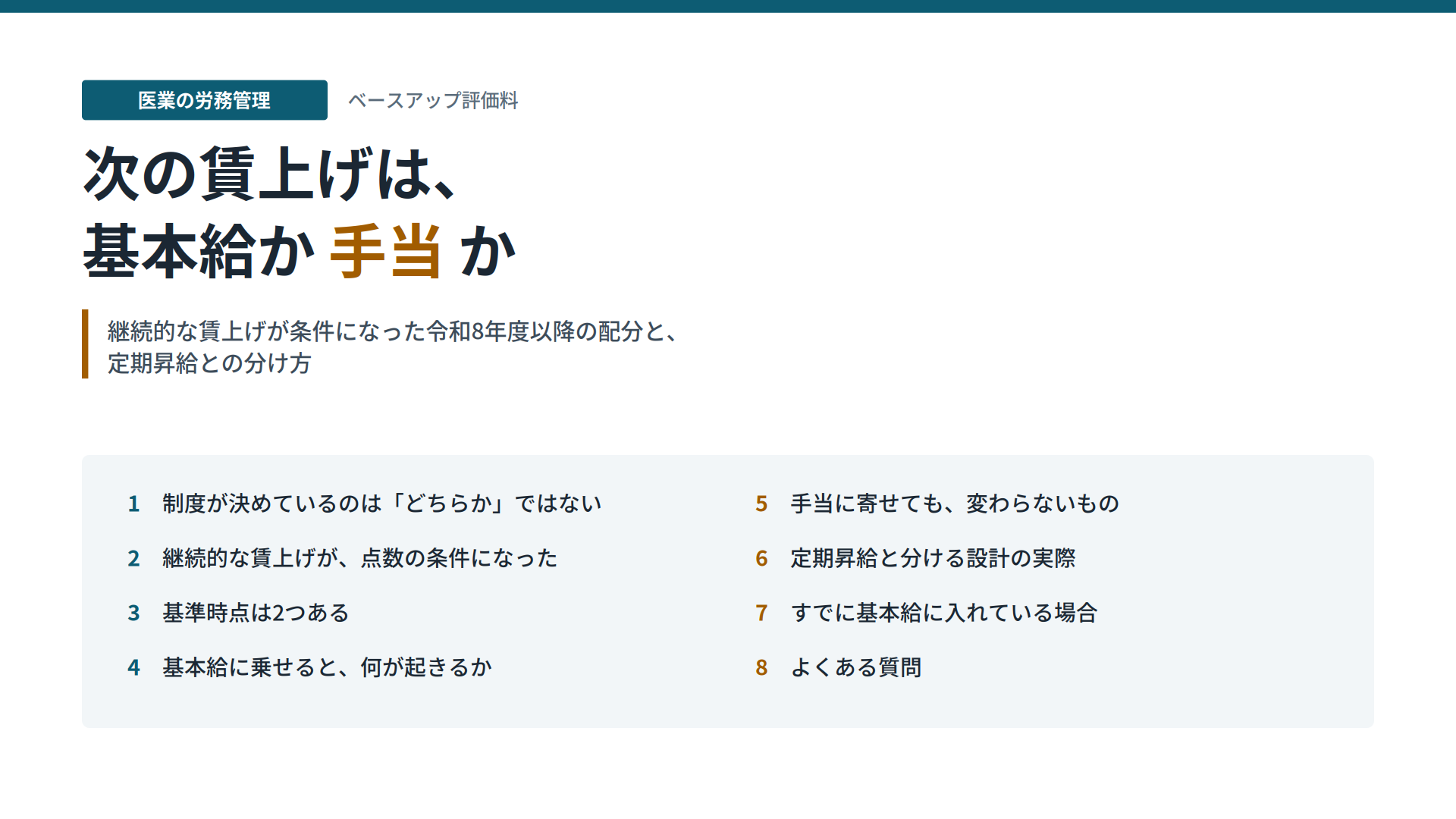Click the teal header bar at top
Viewport: 1456px width, 819px height.
tap(728, 6)
